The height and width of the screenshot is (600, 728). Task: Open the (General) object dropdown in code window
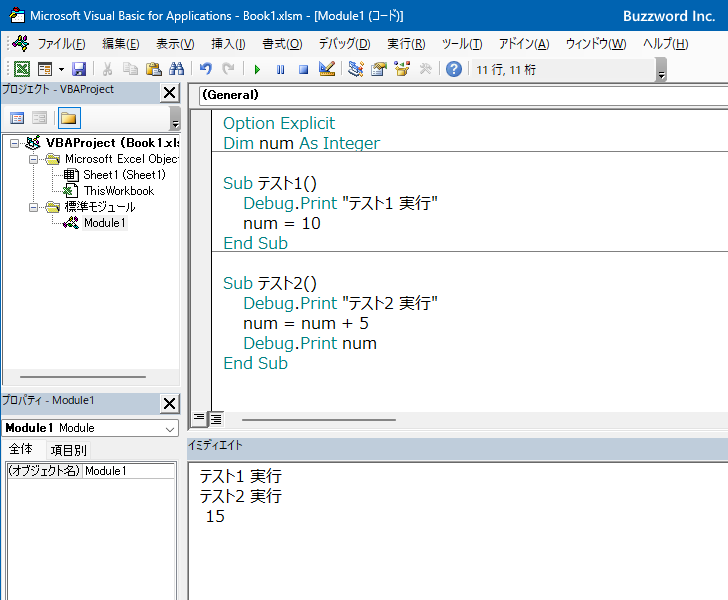click(x=463, y=95)
